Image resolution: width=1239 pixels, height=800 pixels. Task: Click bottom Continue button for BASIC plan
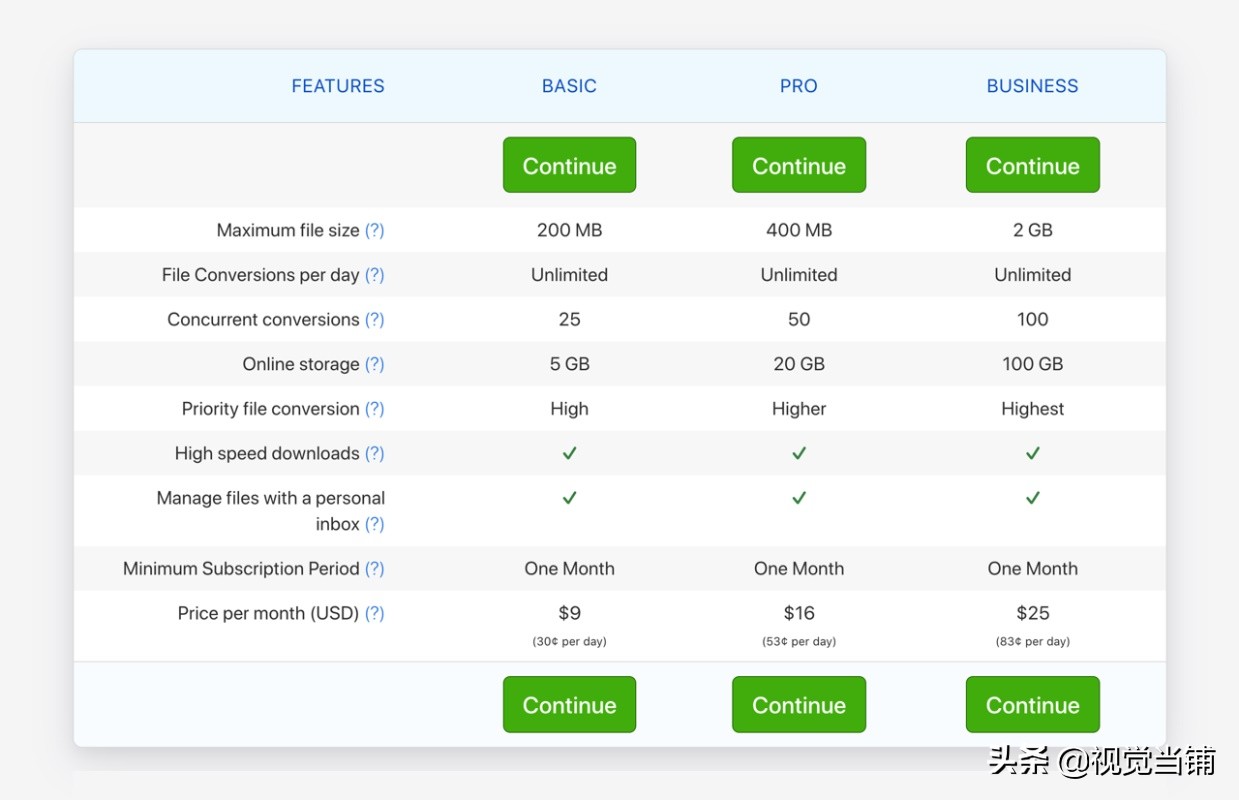point(569,705)
